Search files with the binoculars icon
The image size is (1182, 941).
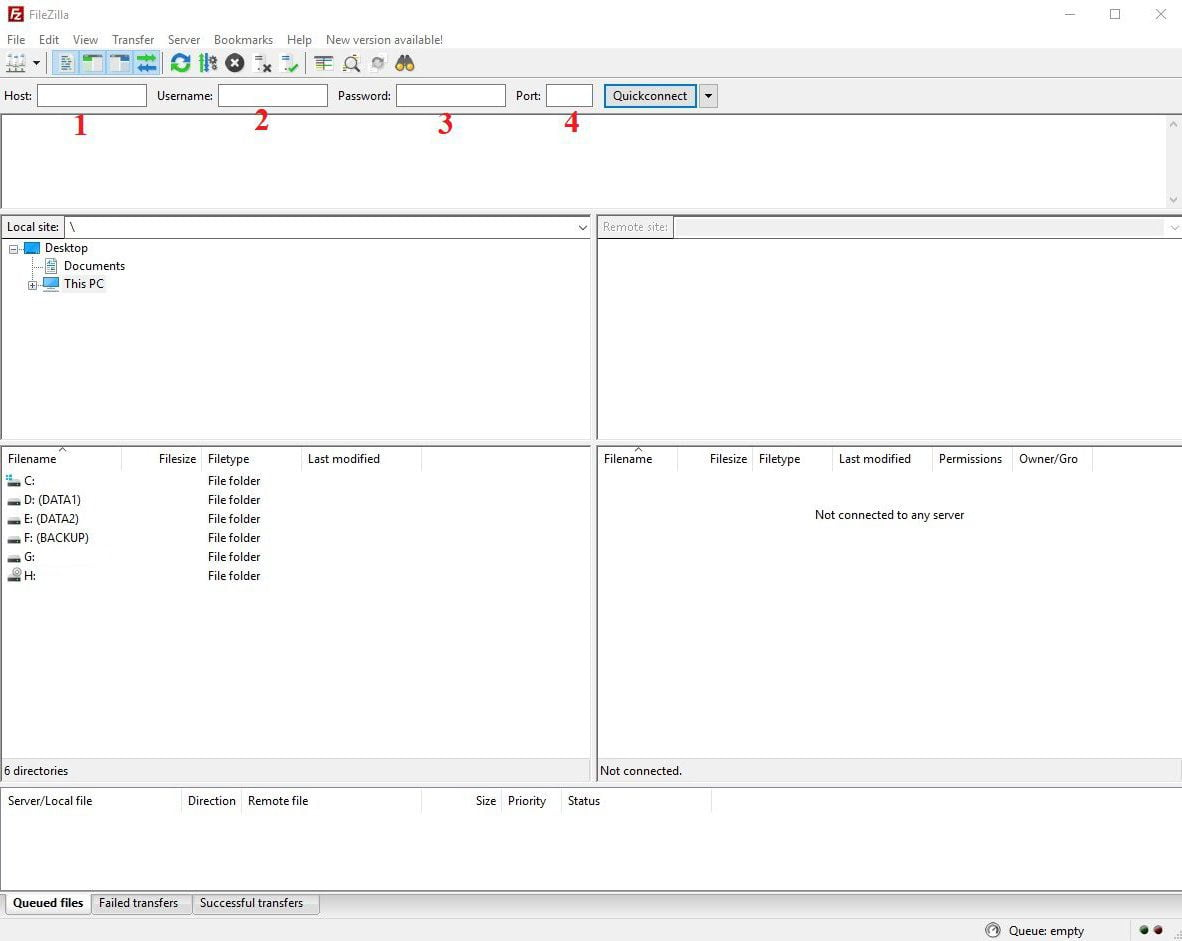pyautogui.click(x=405, y=63)
